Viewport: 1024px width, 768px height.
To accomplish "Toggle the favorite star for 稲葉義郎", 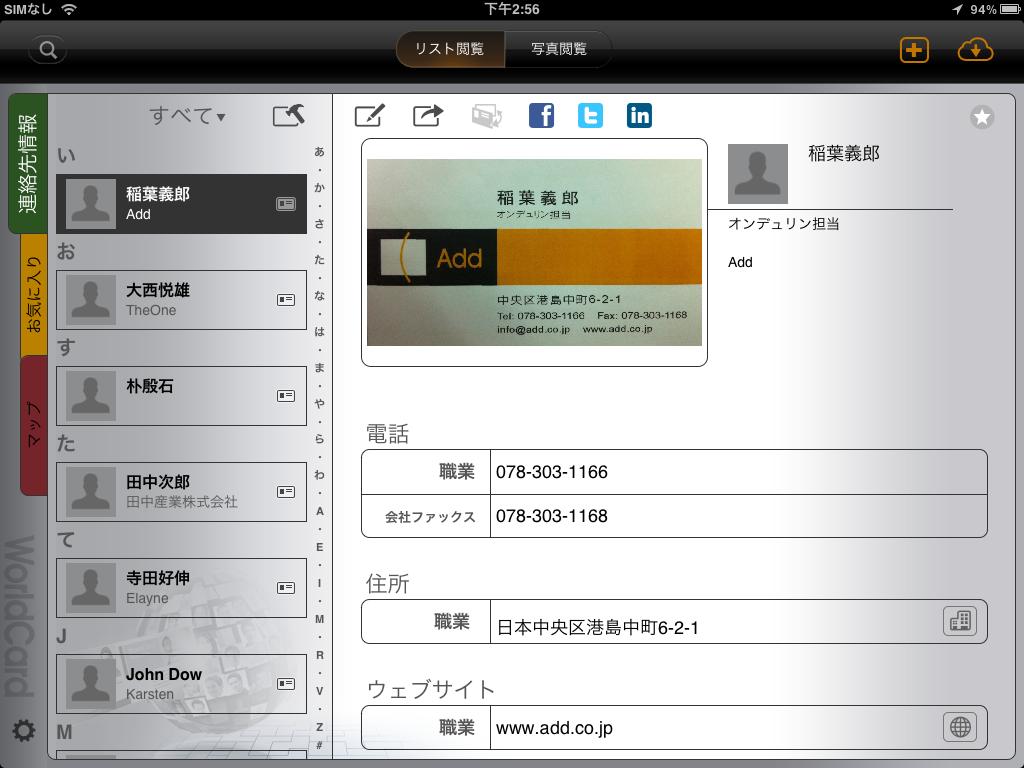I will (x=982, y=118).
